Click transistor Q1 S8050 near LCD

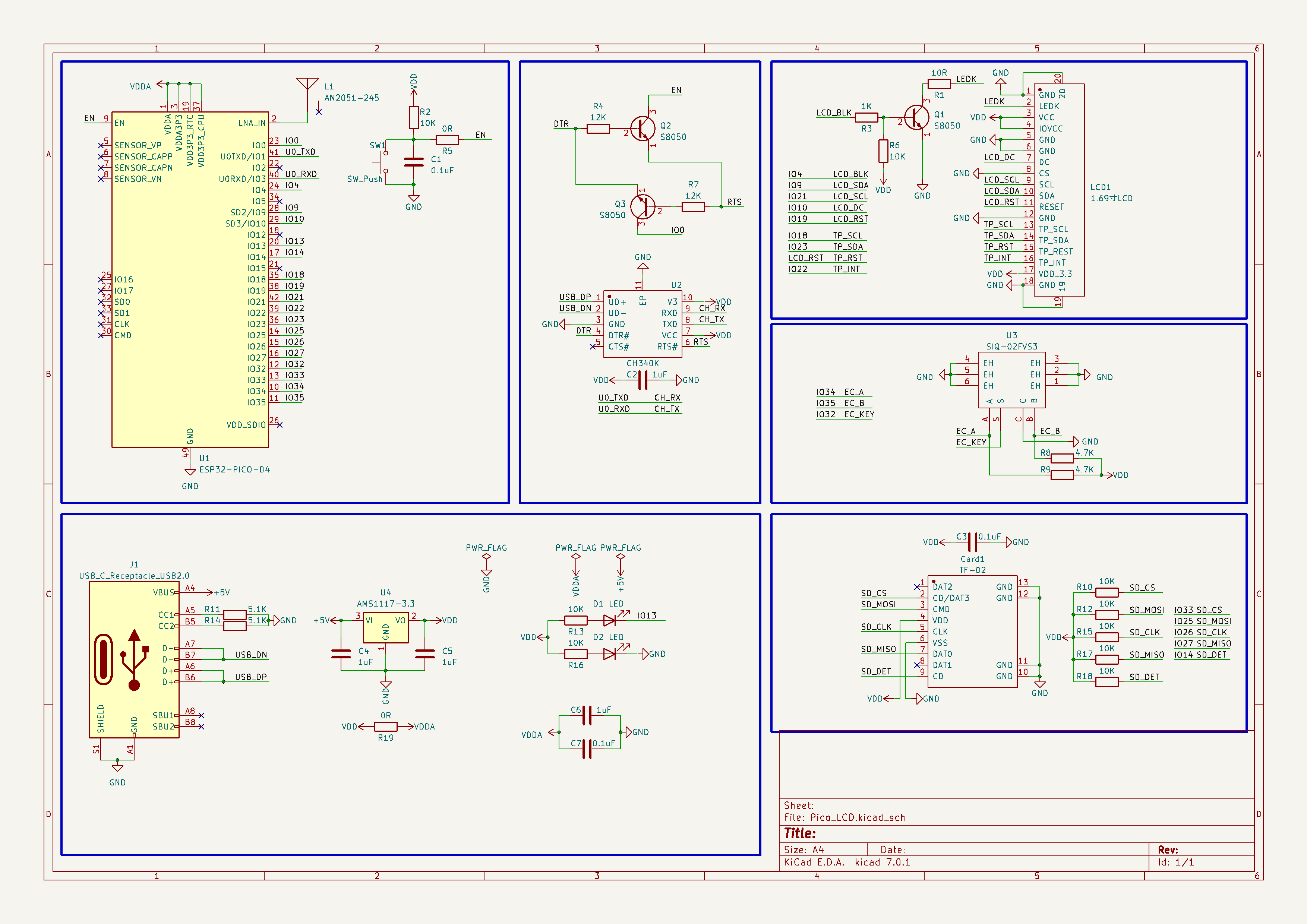[916, 118]
